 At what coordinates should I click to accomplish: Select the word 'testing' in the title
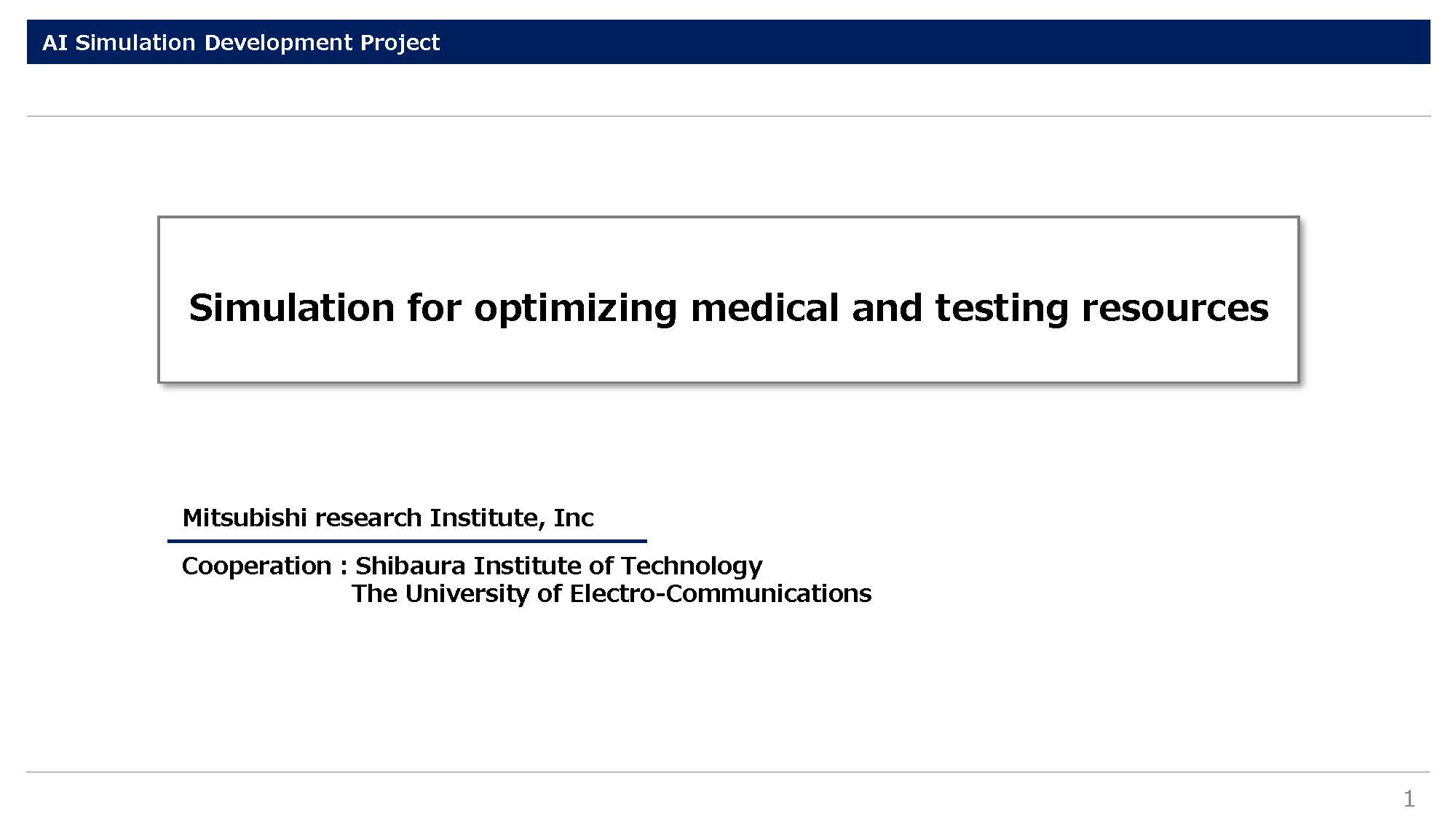(x=1002, y=309)
